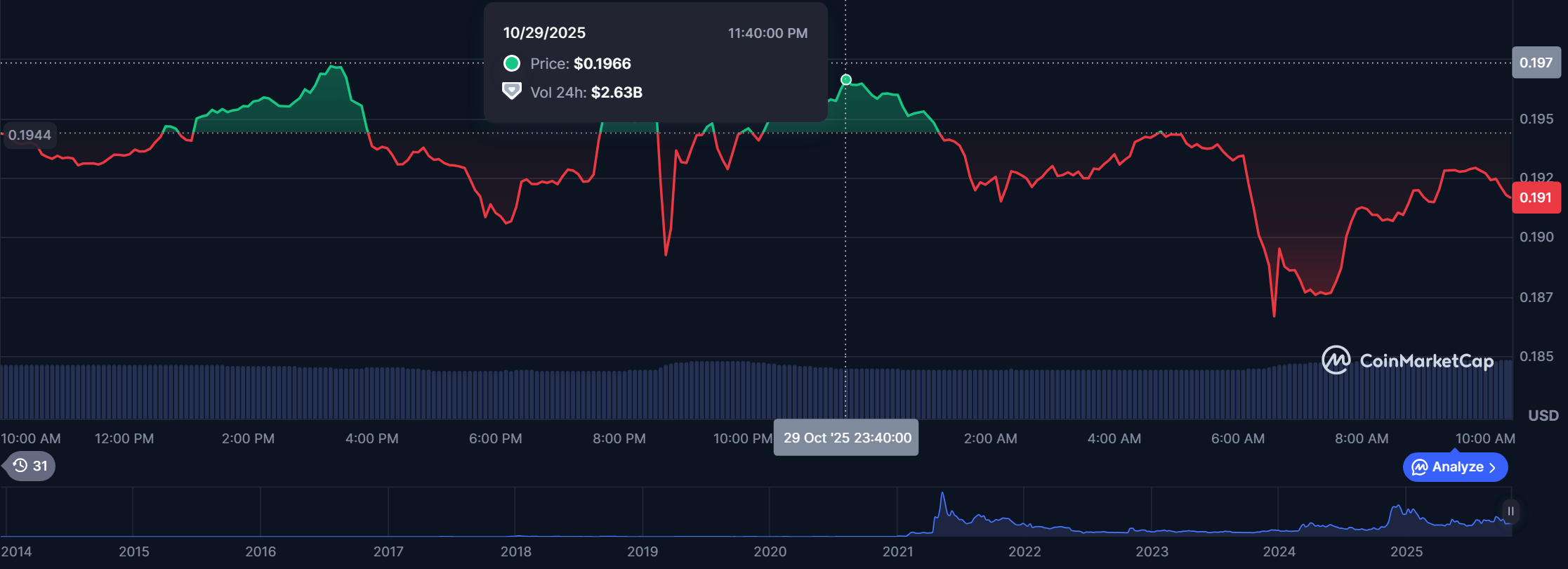Click the opening price label 0.1944
Image resolution: width=1568 pixels, height=569 pixels.
tap(30, 135)
